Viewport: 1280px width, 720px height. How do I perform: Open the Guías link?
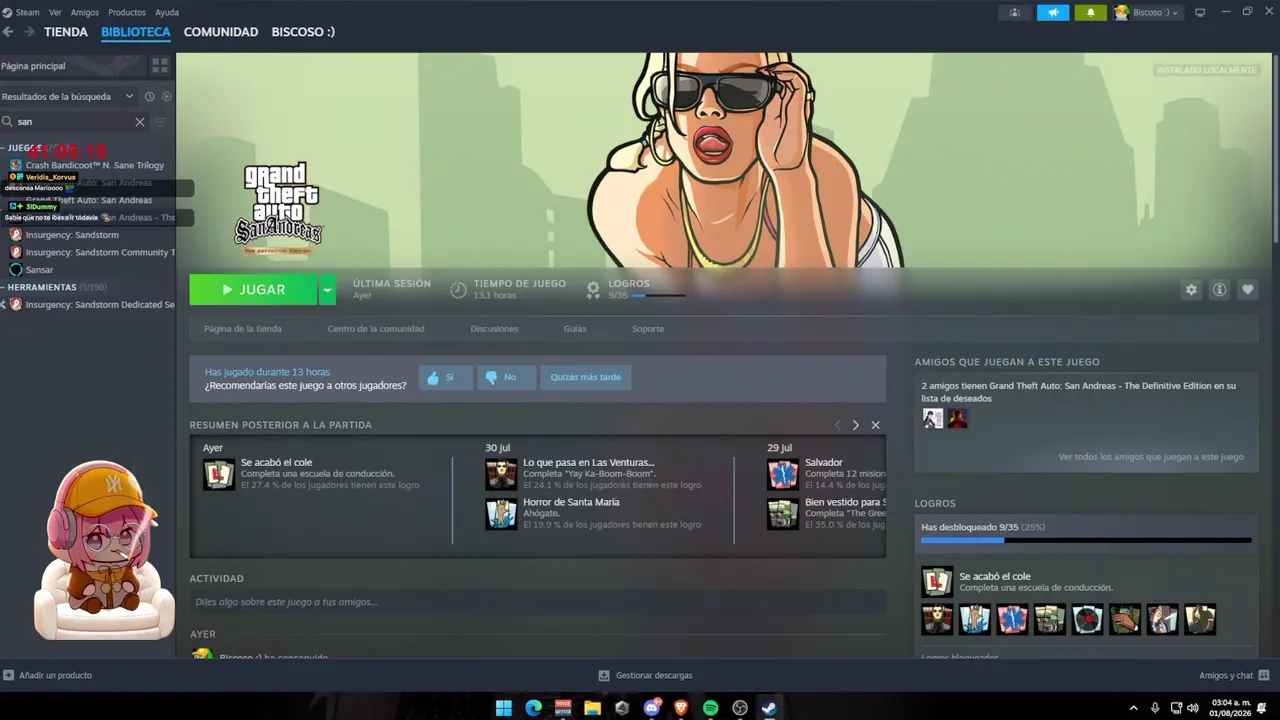[574, 329]
